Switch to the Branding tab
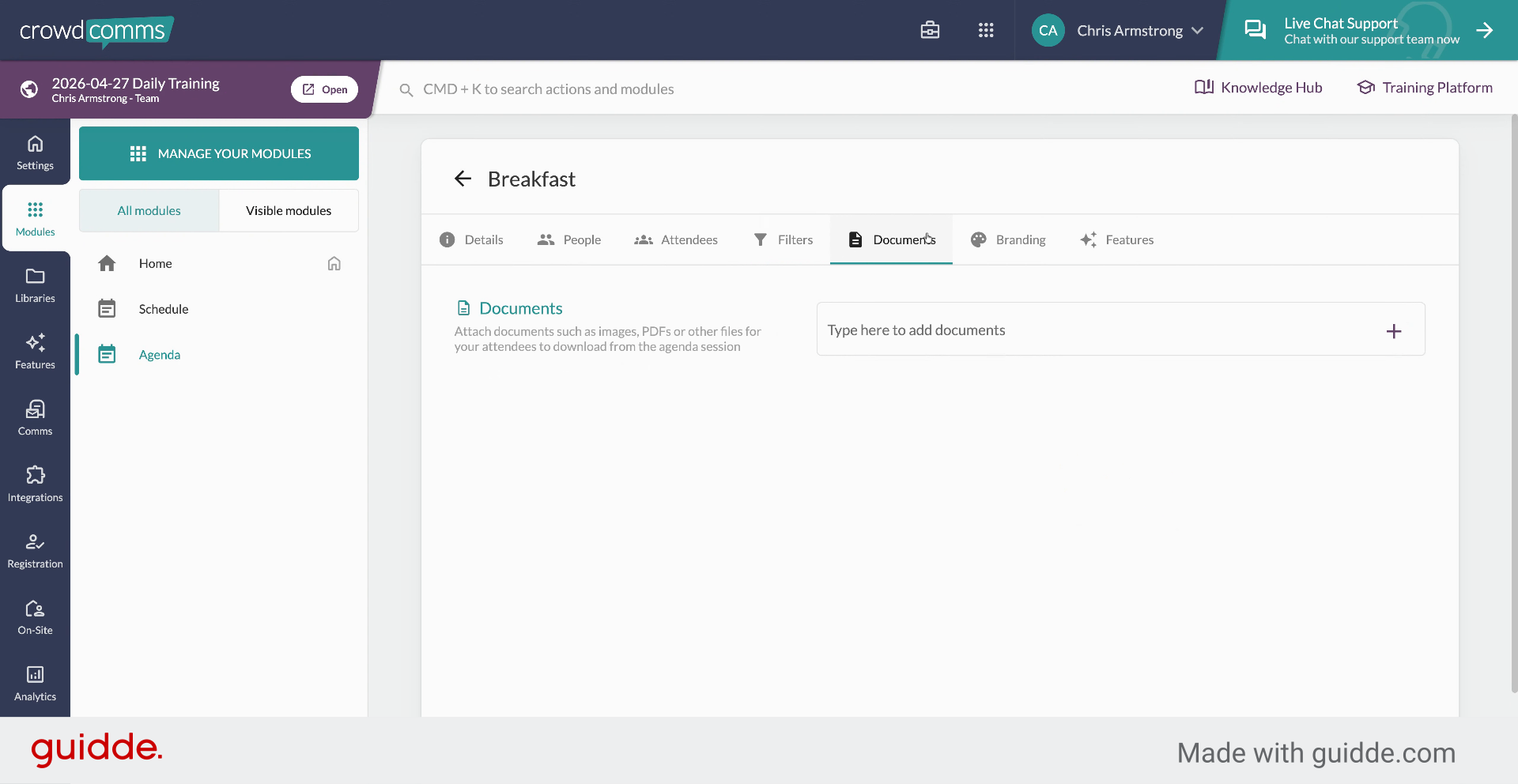The width and height of the screenshot is (1518, 784). point(1008,239)
